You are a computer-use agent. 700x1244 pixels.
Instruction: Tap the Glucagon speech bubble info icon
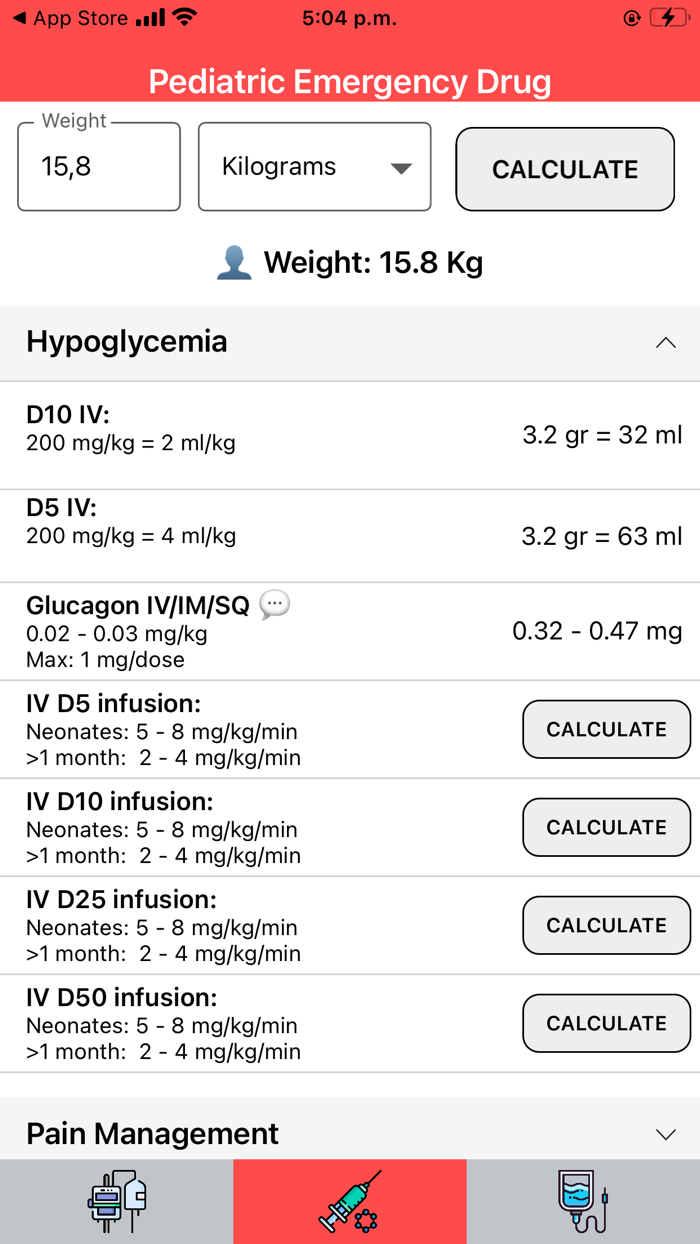tap(274, 604)
